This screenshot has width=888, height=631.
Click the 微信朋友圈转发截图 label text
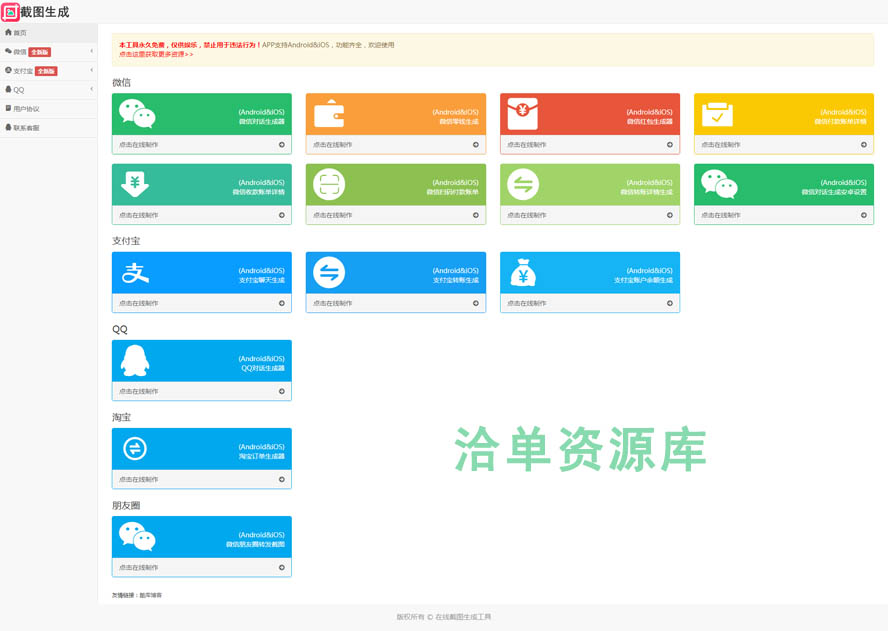(x=255, y=544)
